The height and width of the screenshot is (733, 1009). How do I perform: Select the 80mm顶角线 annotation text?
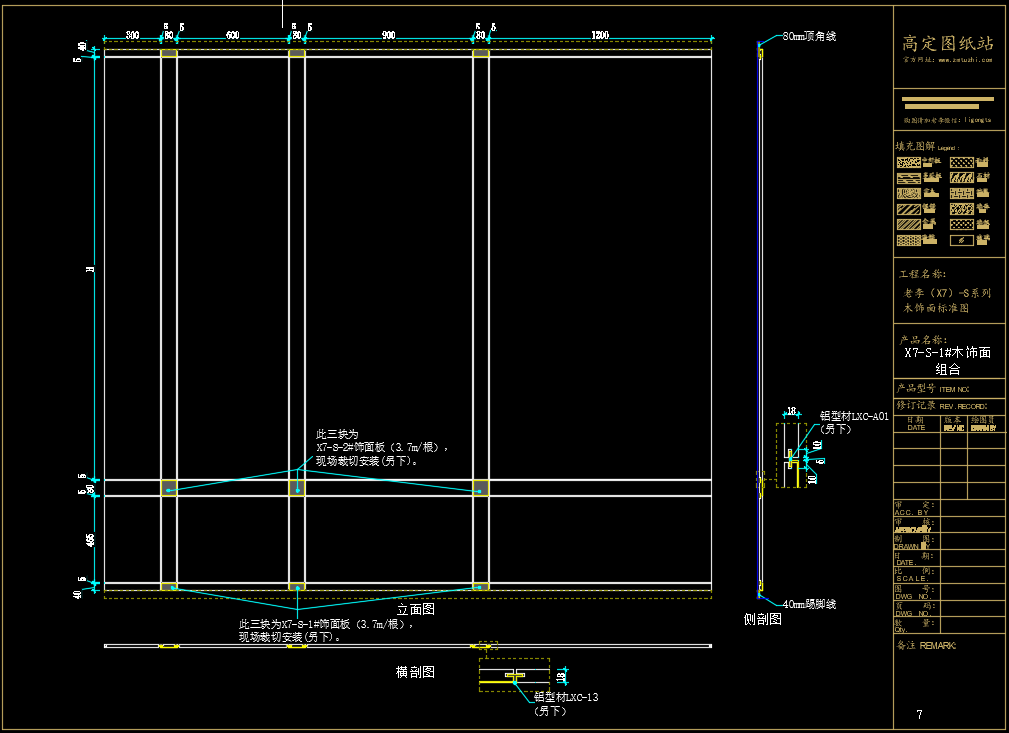[808, 36]
